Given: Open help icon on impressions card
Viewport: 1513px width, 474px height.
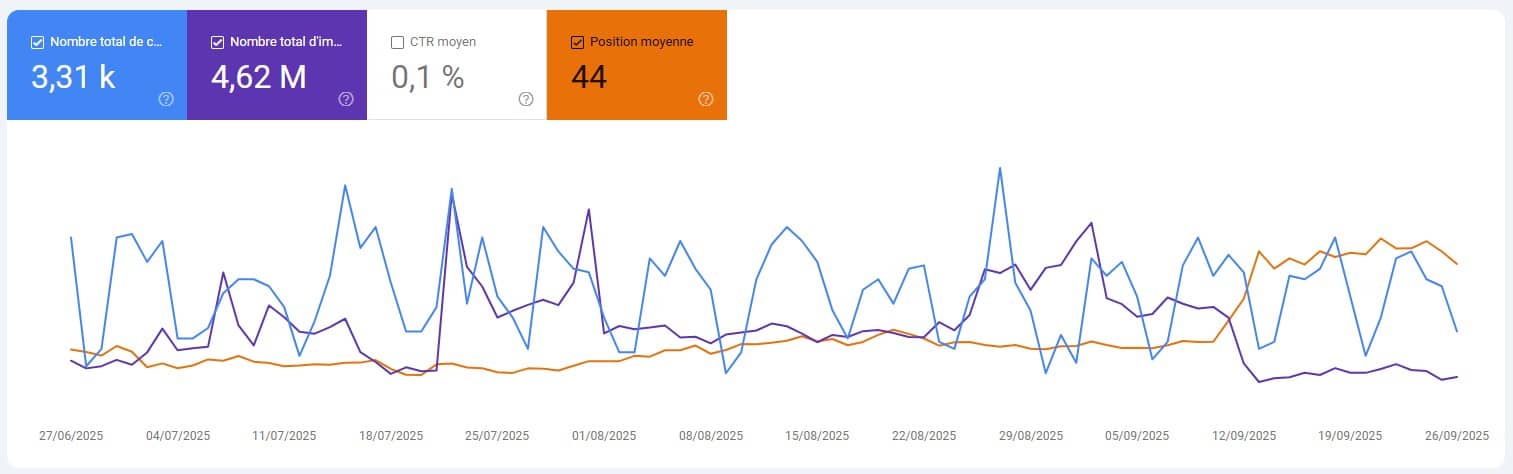Looking at the screenshot, I should (x=346, y=99).
